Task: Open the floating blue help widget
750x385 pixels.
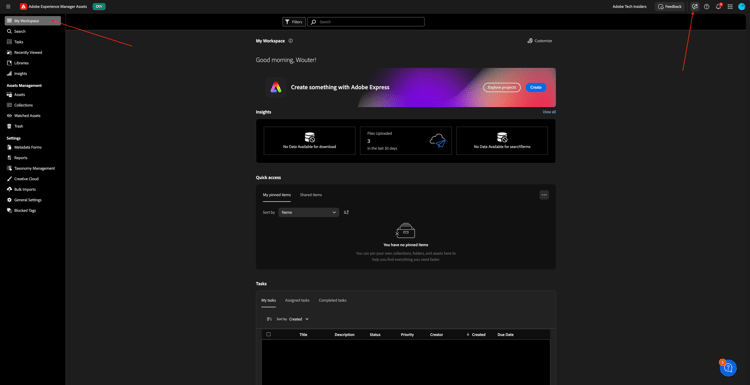Action: 728,367
